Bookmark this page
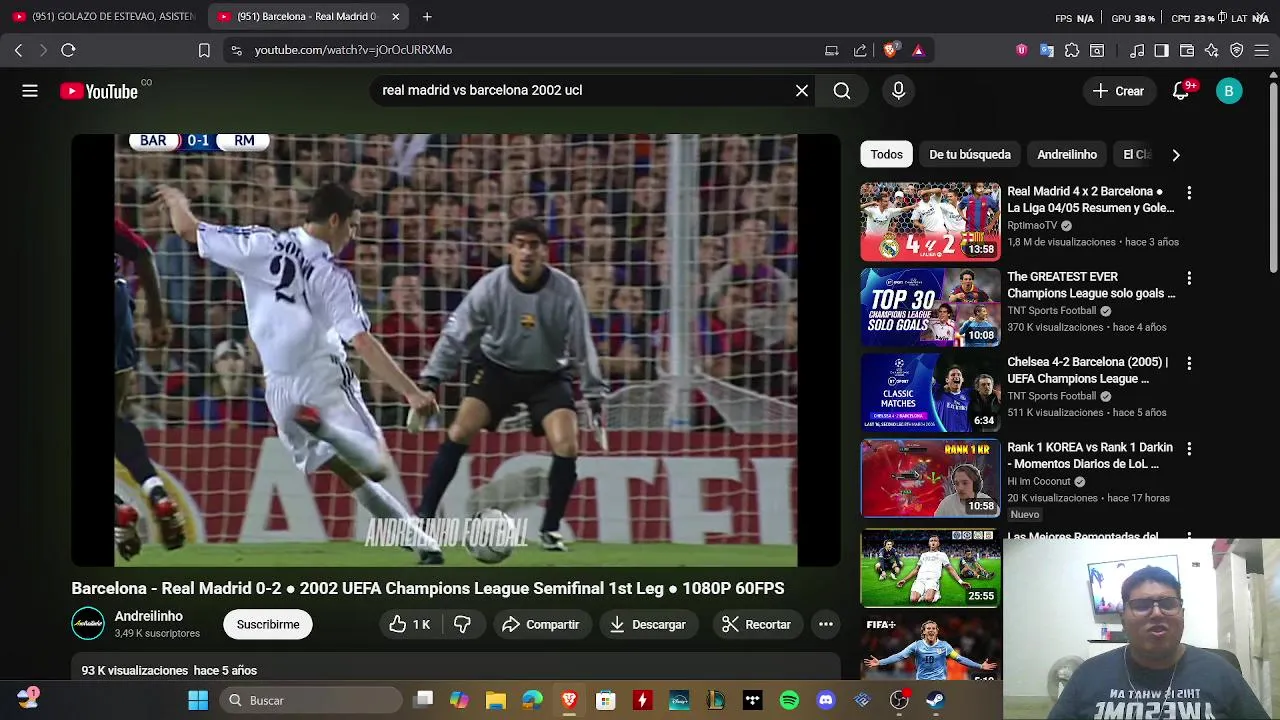The height and width of the screenshot is (720, 1280). (x=204, y=50)
